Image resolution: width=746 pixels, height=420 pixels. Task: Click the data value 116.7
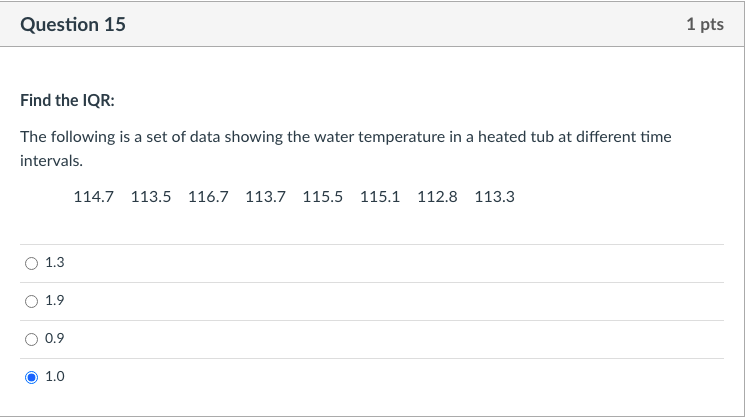[208, 197]
